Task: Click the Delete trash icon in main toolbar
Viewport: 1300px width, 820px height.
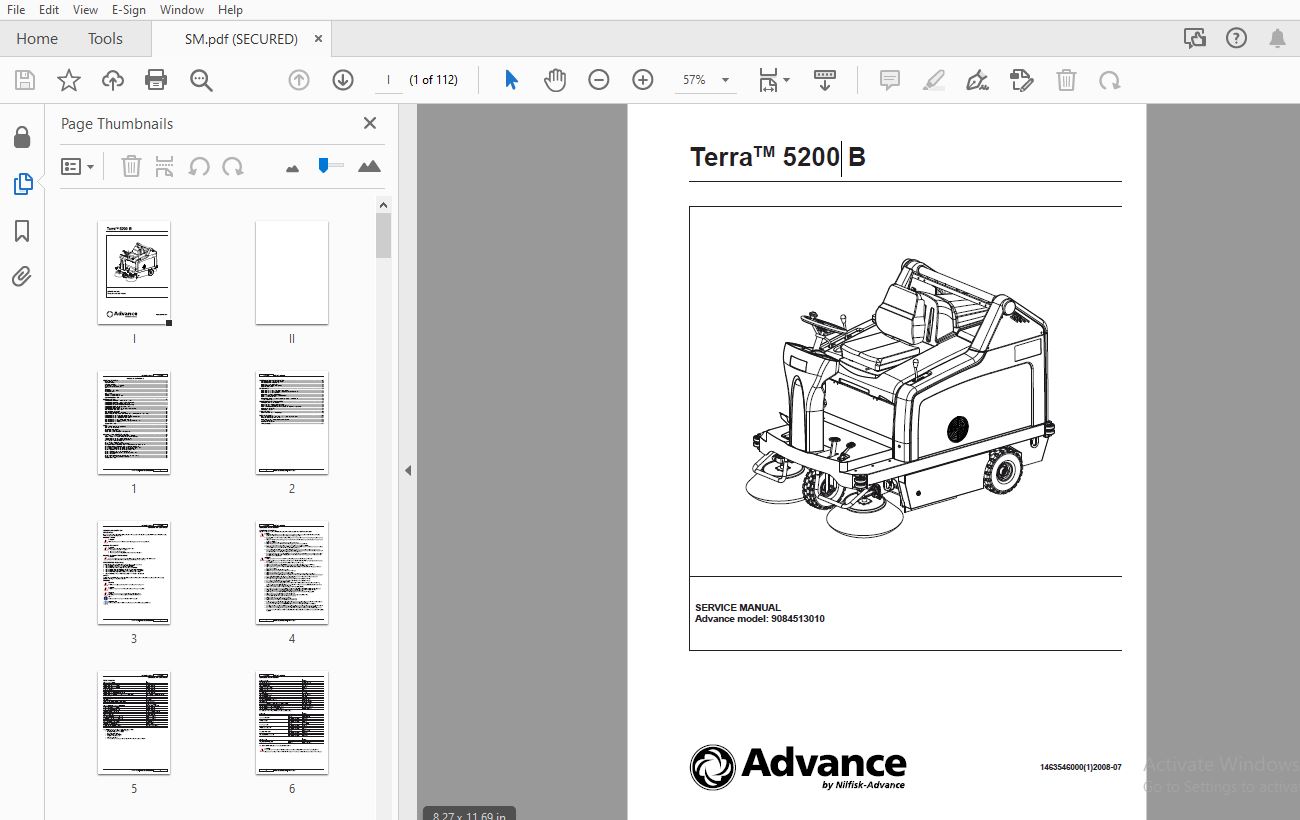Action: pyautogui.click(x=1067, y=80)
